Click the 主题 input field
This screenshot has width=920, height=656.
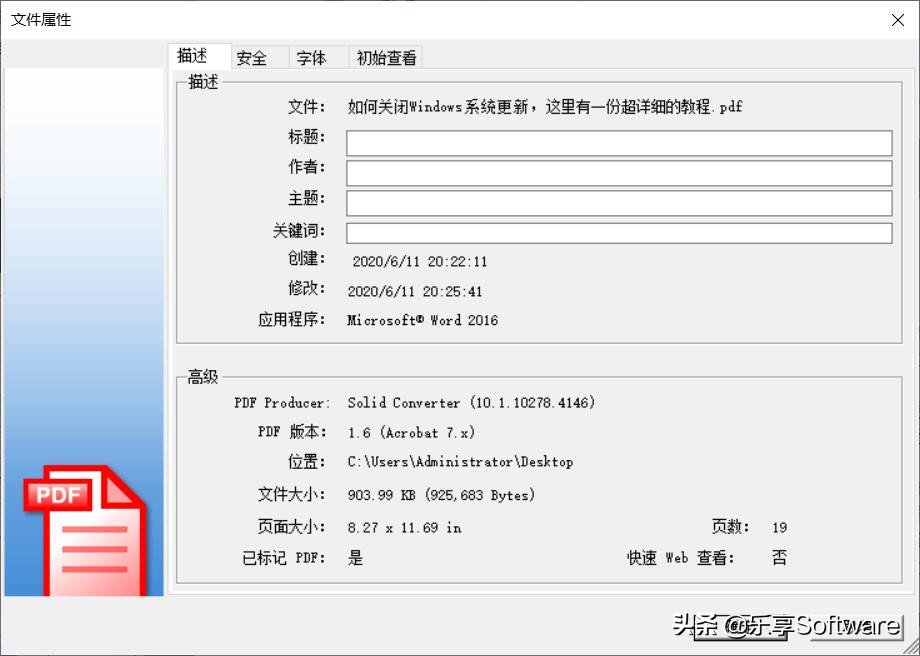click(619, 203)
